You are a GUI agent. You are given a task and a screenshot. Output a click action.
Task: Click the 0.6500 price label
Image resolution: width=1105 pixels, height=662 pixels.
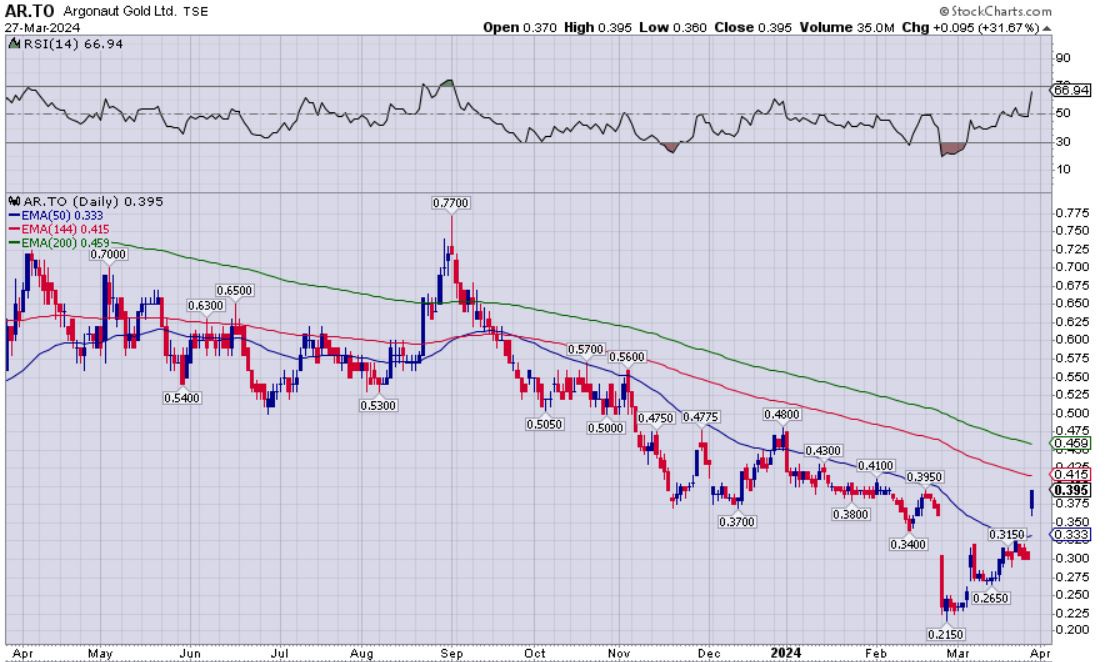tap(235, 290)
